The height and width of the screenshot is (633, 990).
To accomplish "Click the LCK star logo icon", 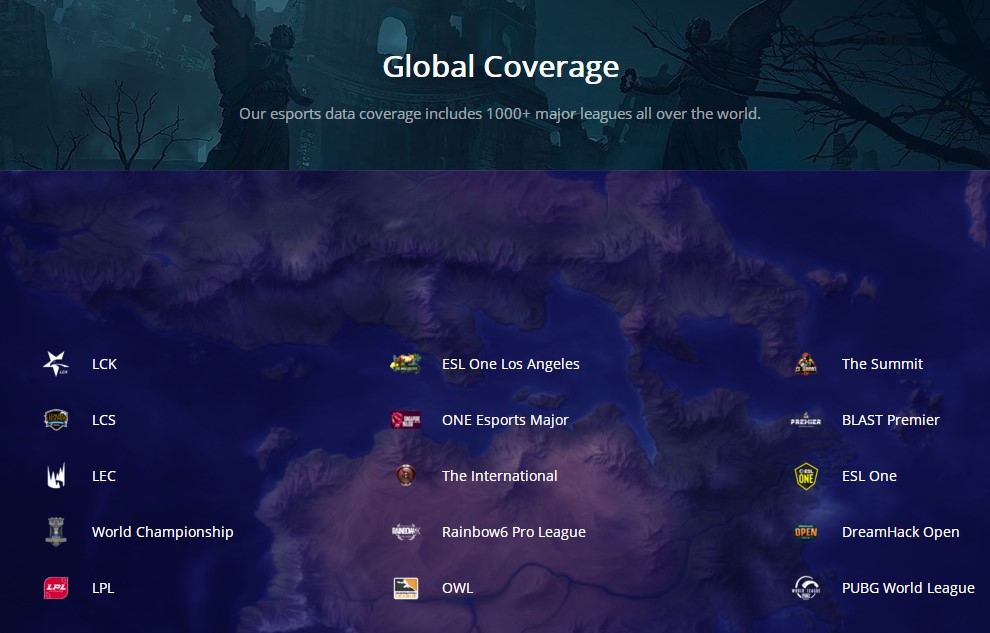I will (56, 364).
